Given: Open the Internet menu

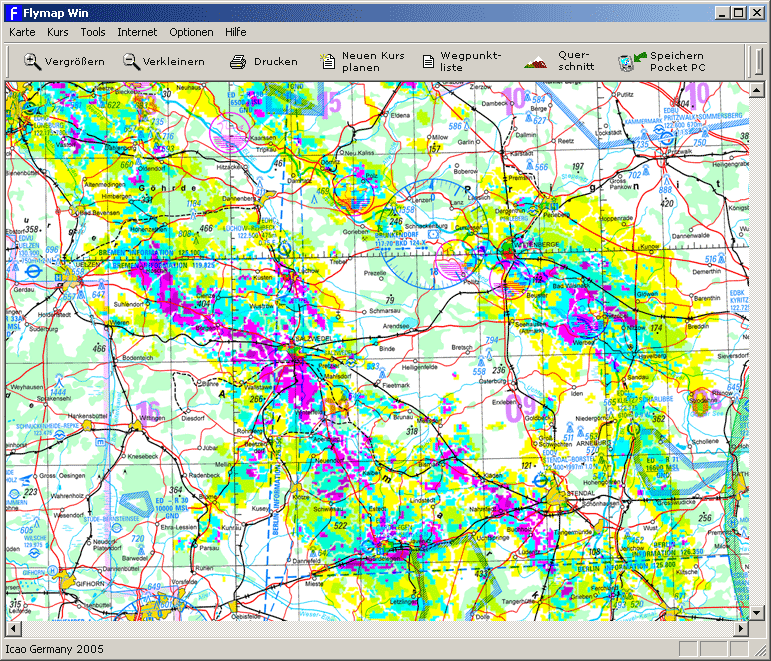Looking at the screenshot, I should tap(137, 32).
